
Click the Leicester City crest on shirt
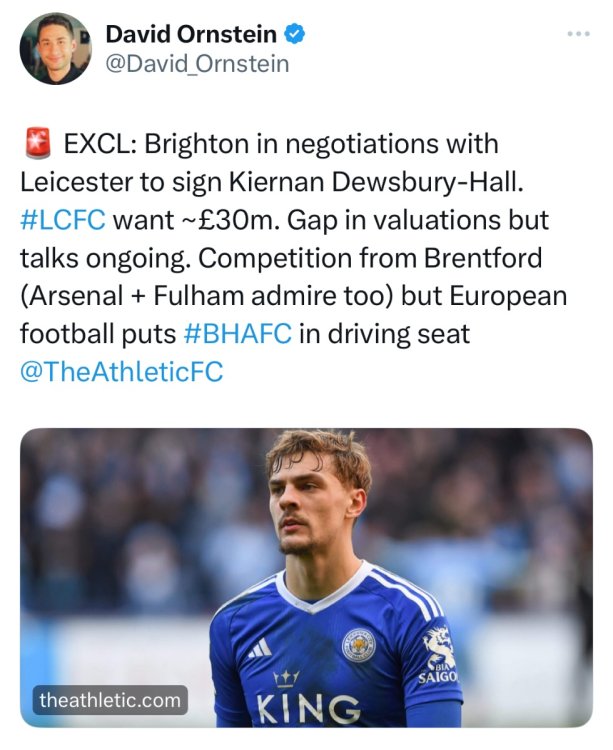click(x=358, y=645)
